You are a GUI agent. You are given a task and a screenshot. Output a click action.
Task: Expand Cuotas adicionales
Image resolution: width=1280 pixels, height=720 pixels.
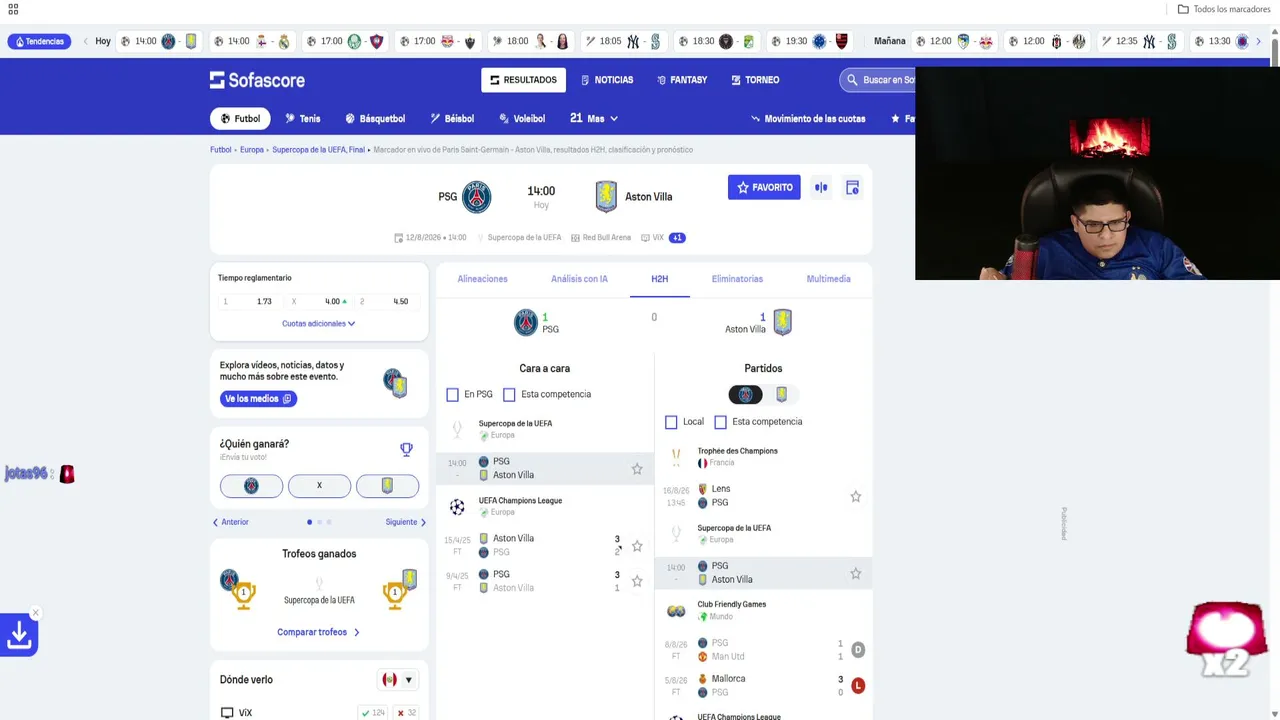tap(318, 324)
